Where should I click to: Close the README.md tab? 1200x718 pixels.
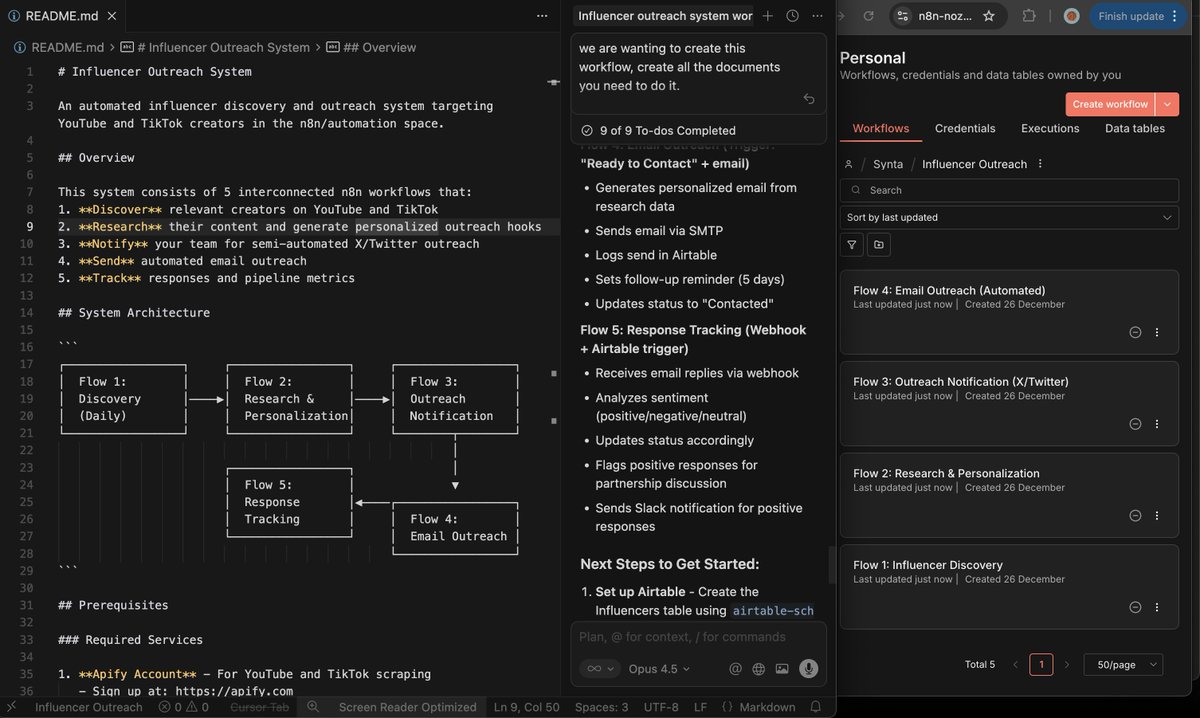110,16
